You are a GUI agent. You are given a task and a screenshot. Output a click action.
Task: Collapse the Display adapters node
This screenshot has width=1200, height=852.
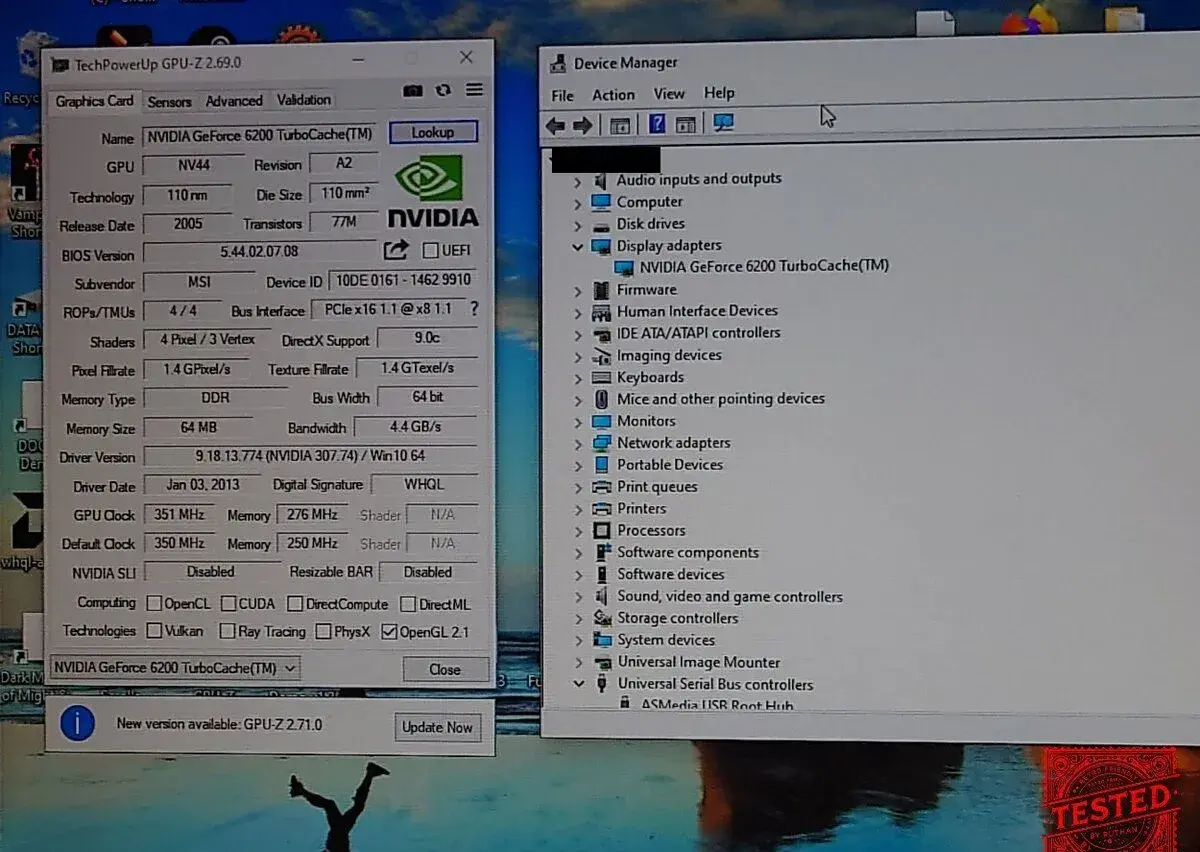click(578, 246)
